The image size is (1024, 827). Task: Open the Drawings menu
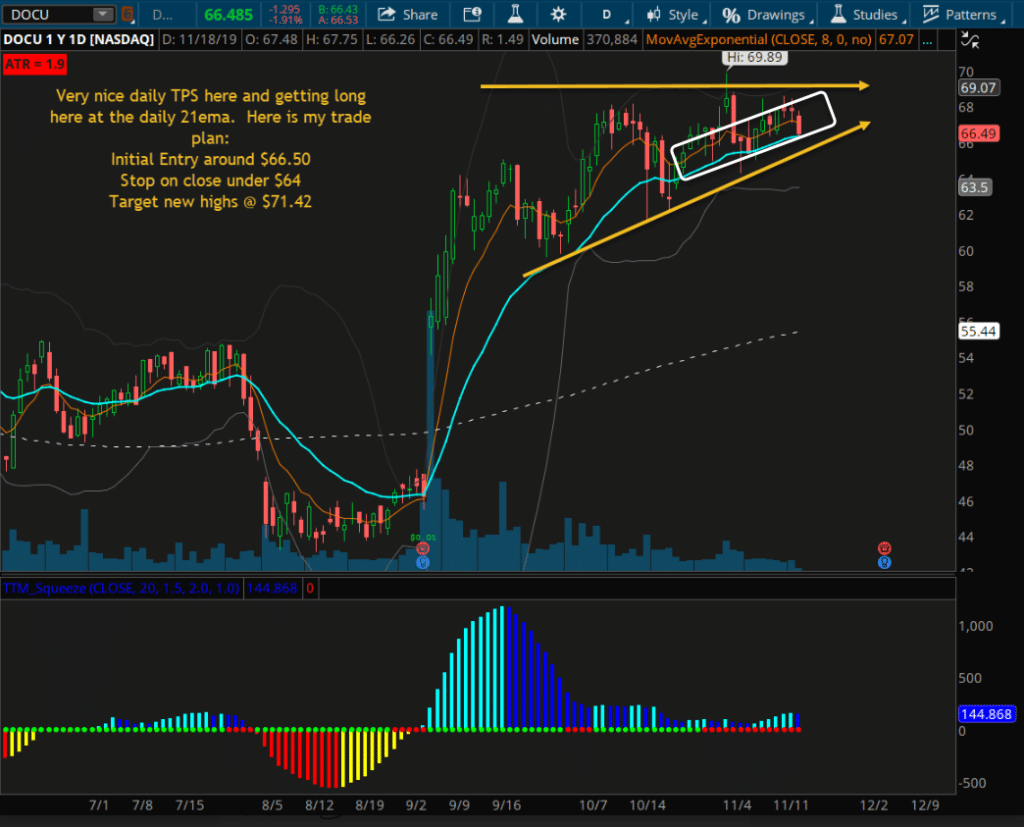pyautogui.click(x=769, y=14)
